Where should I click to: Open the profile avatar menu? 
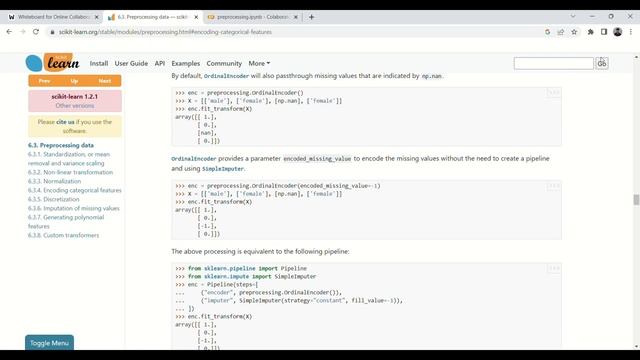[618, 32]
